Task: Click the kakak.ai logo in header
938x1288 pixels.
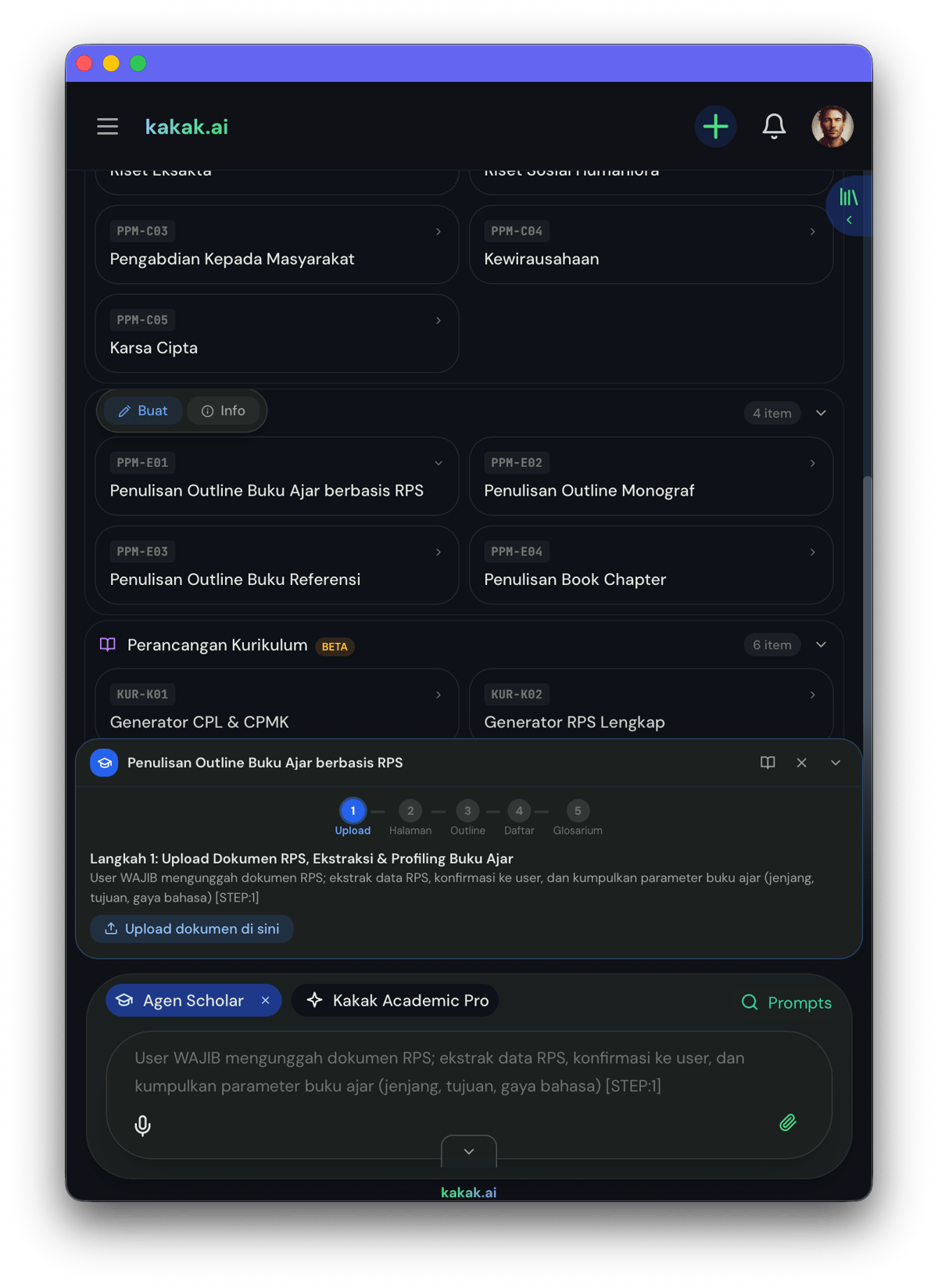Action: (187, 127)
